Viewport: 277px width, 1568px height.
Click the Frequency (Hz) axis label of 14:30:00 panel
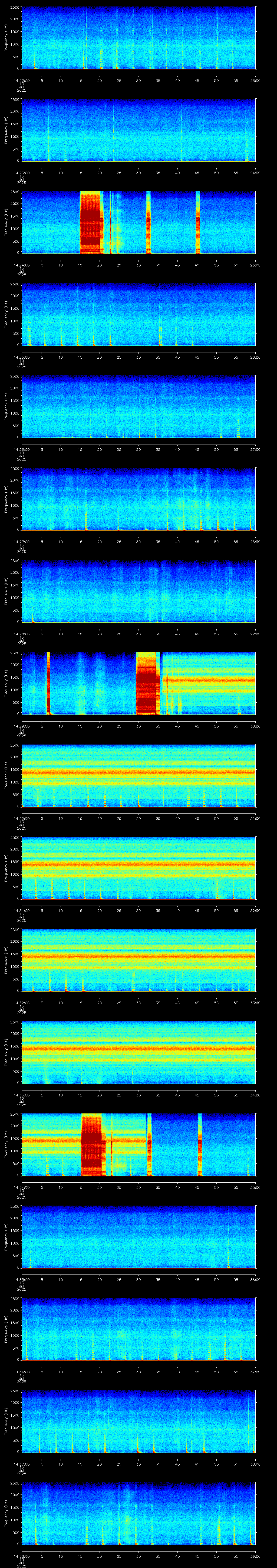[6, 775]
